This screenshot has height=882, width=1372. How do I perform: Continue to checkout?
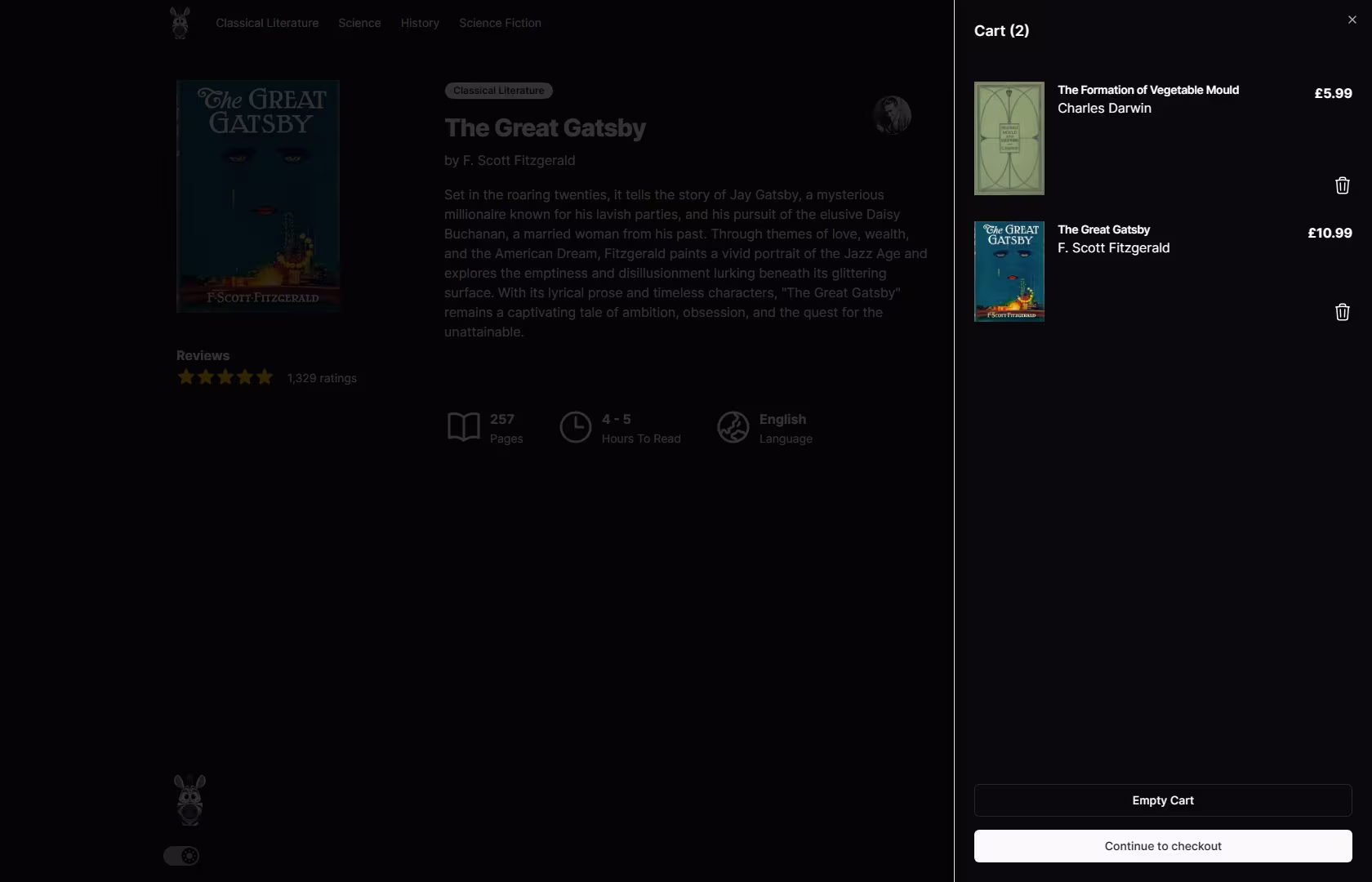(x=1163, y=846)
